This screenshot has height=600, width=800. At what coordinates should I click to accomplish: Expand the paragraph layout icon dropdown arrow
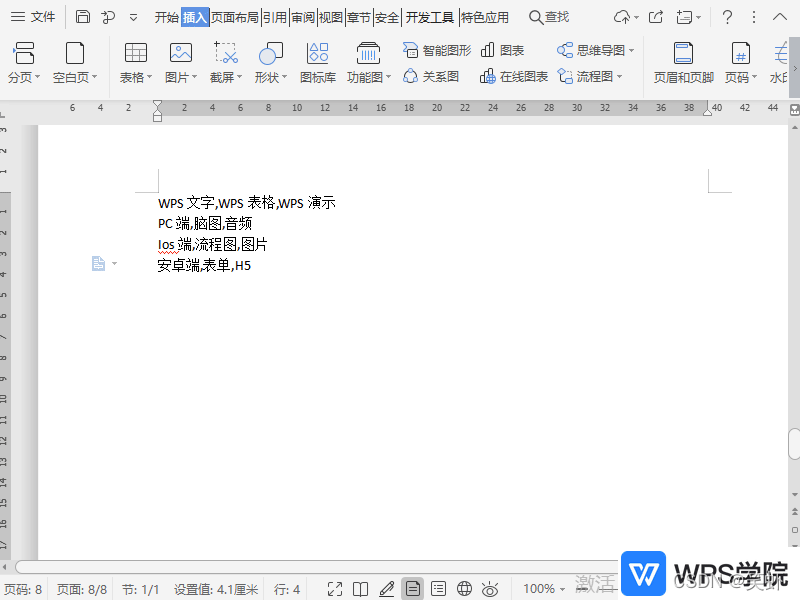(114, 264)
